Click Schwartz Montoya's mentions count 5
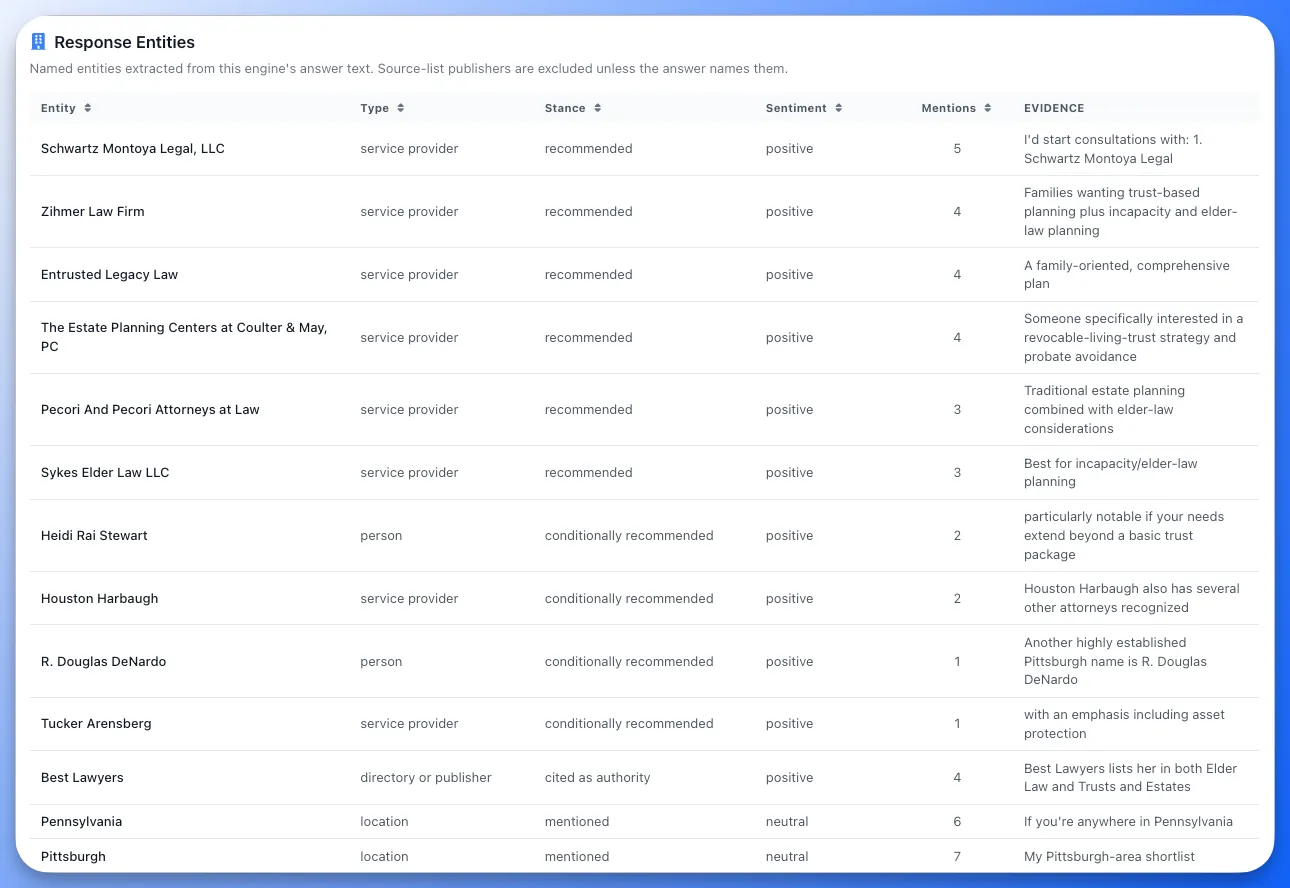 tap(957, 149)
